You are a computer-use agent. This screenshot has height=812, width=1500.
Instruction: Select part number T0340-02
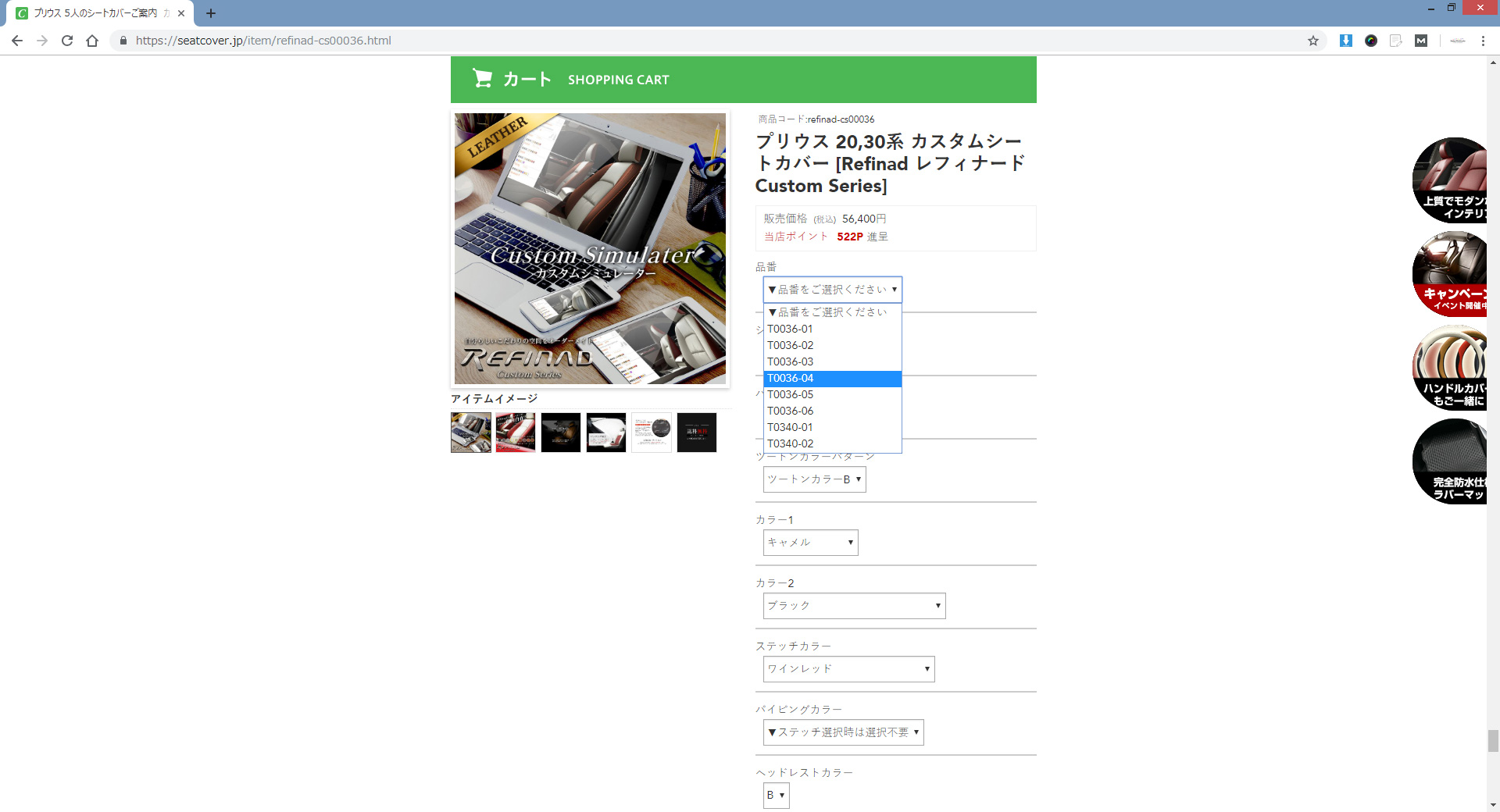[833, 443]
